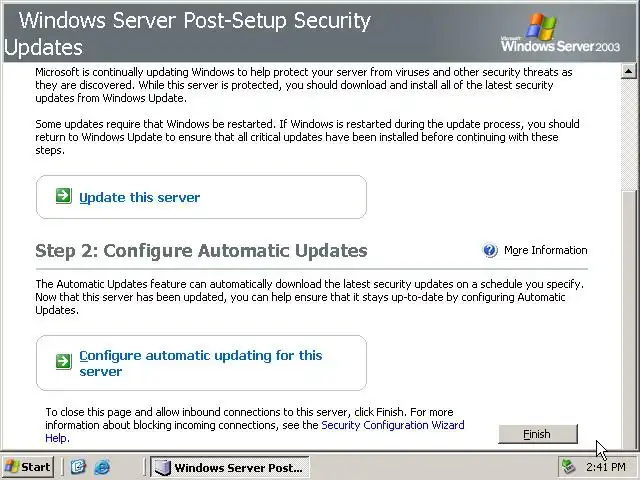Click the Step 2 Configure Automatic Updates heading
The width and height of the screenshot is (640, 480).
pyautogui.click(x=201, y=251)
